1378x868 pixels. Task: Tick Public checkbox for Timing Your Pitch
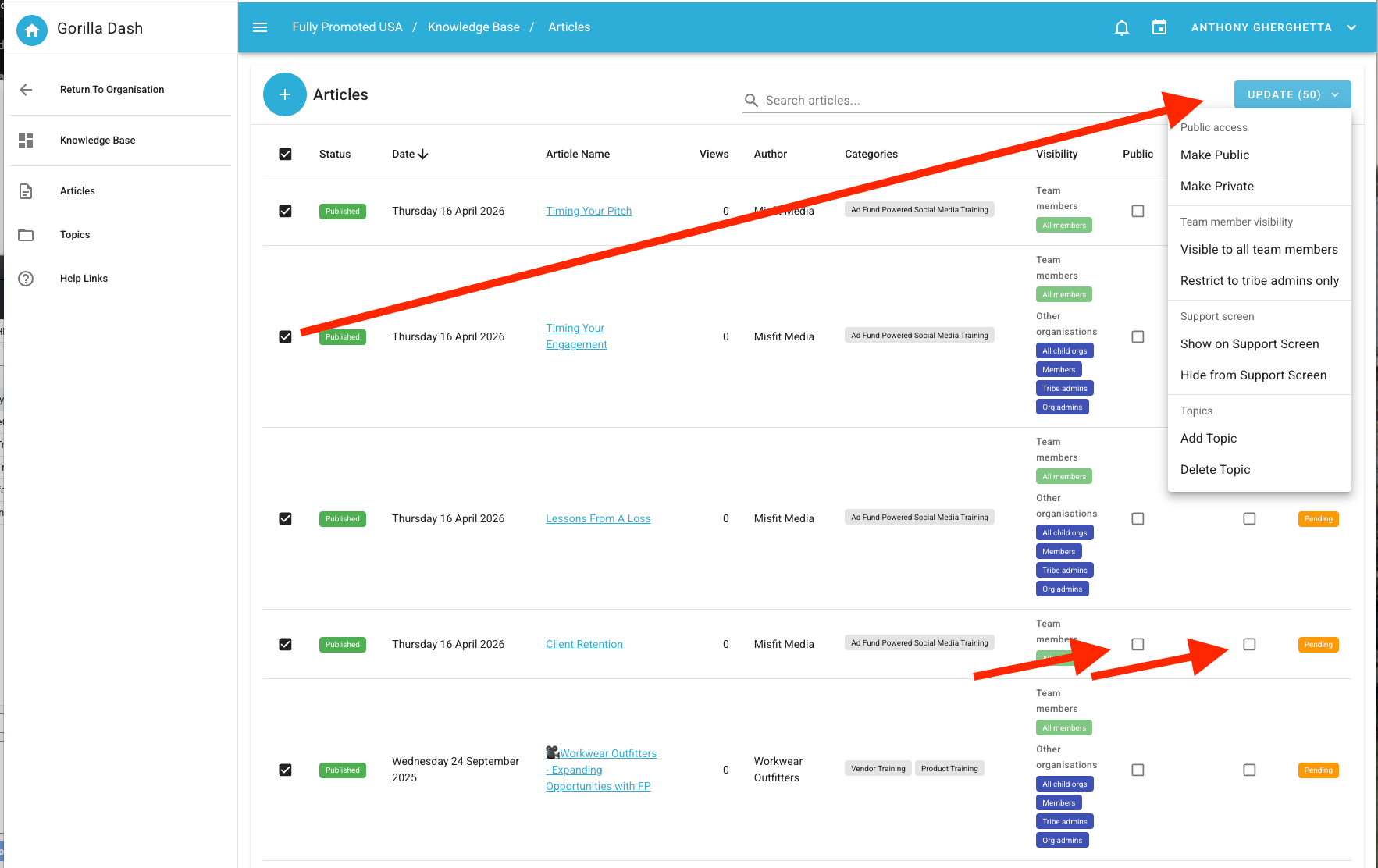click(1138, 212)
